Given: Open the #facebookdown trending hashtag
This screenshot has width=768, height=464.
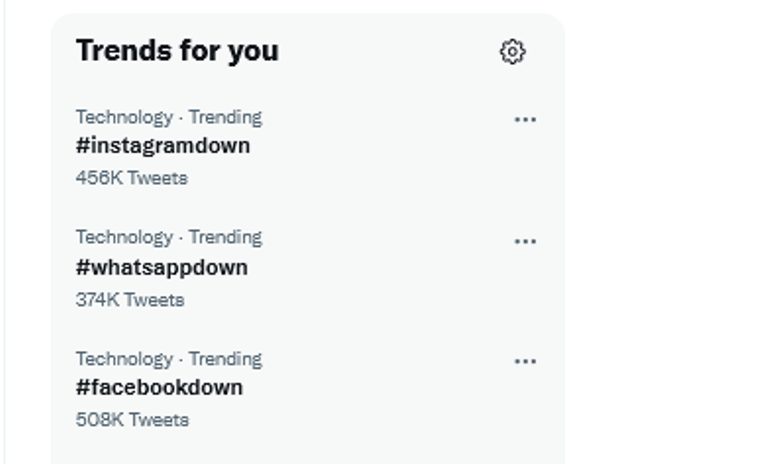Looking at the screenshot, I should click(x=159, y=387).
